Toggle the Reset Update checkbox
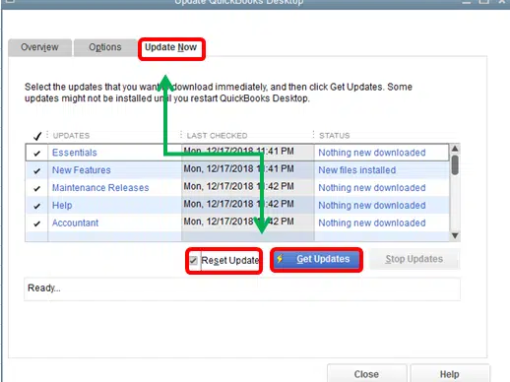Screen dimensions: 510x382 point(193,260)
